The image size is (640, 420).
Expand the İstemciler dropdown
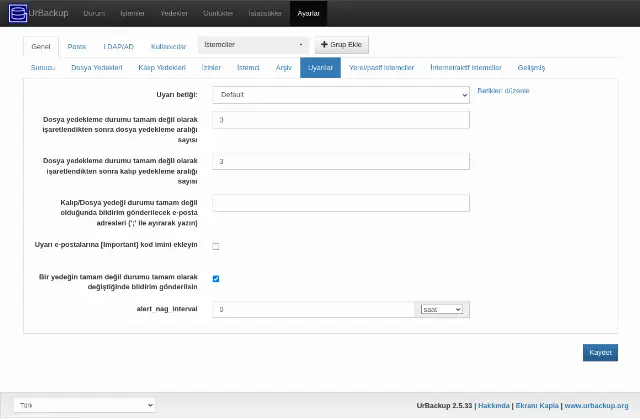[253, 45]
